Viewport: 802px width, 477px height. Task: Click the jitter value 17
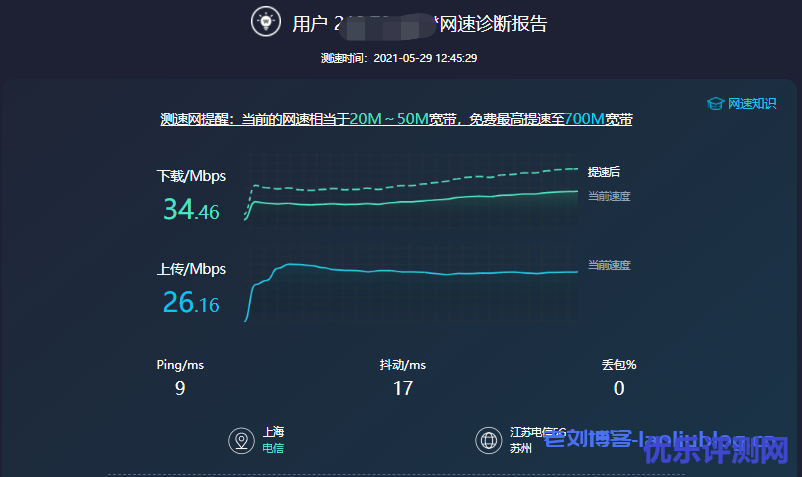[403, 389]
